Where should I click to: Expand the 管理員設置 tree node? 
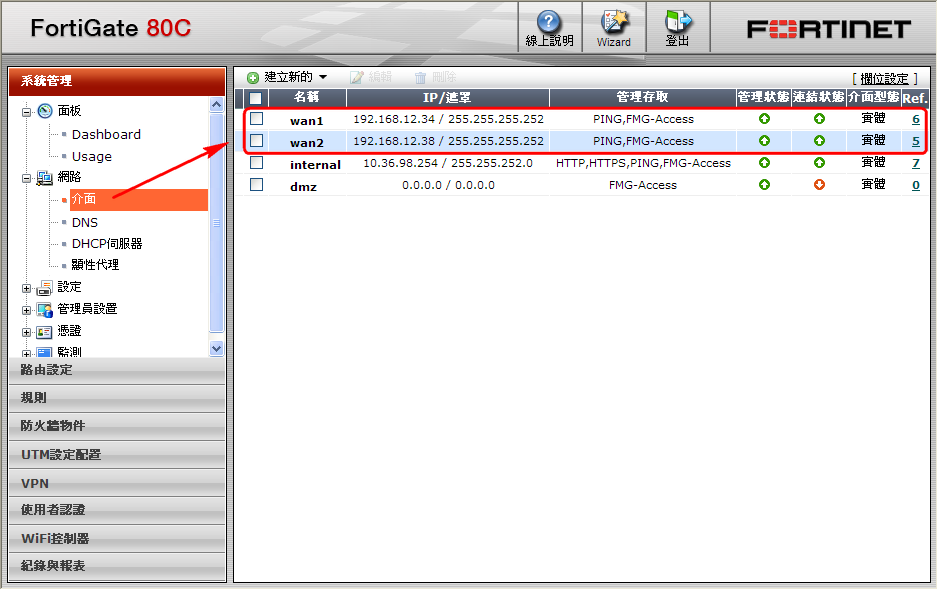pyautogui.click(x=26, y=311)
